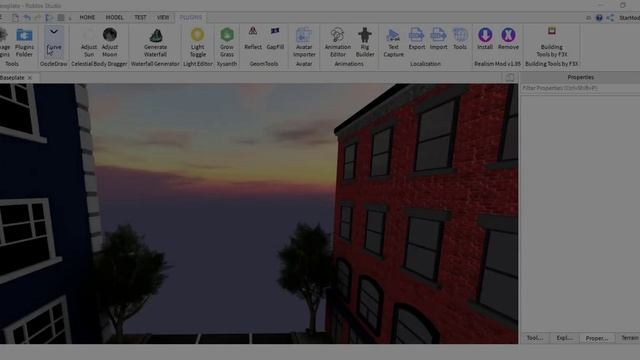Screen dimensions: 640x360
Task: Toggle the Light Toggle plugin
Action: click(198, 42)
